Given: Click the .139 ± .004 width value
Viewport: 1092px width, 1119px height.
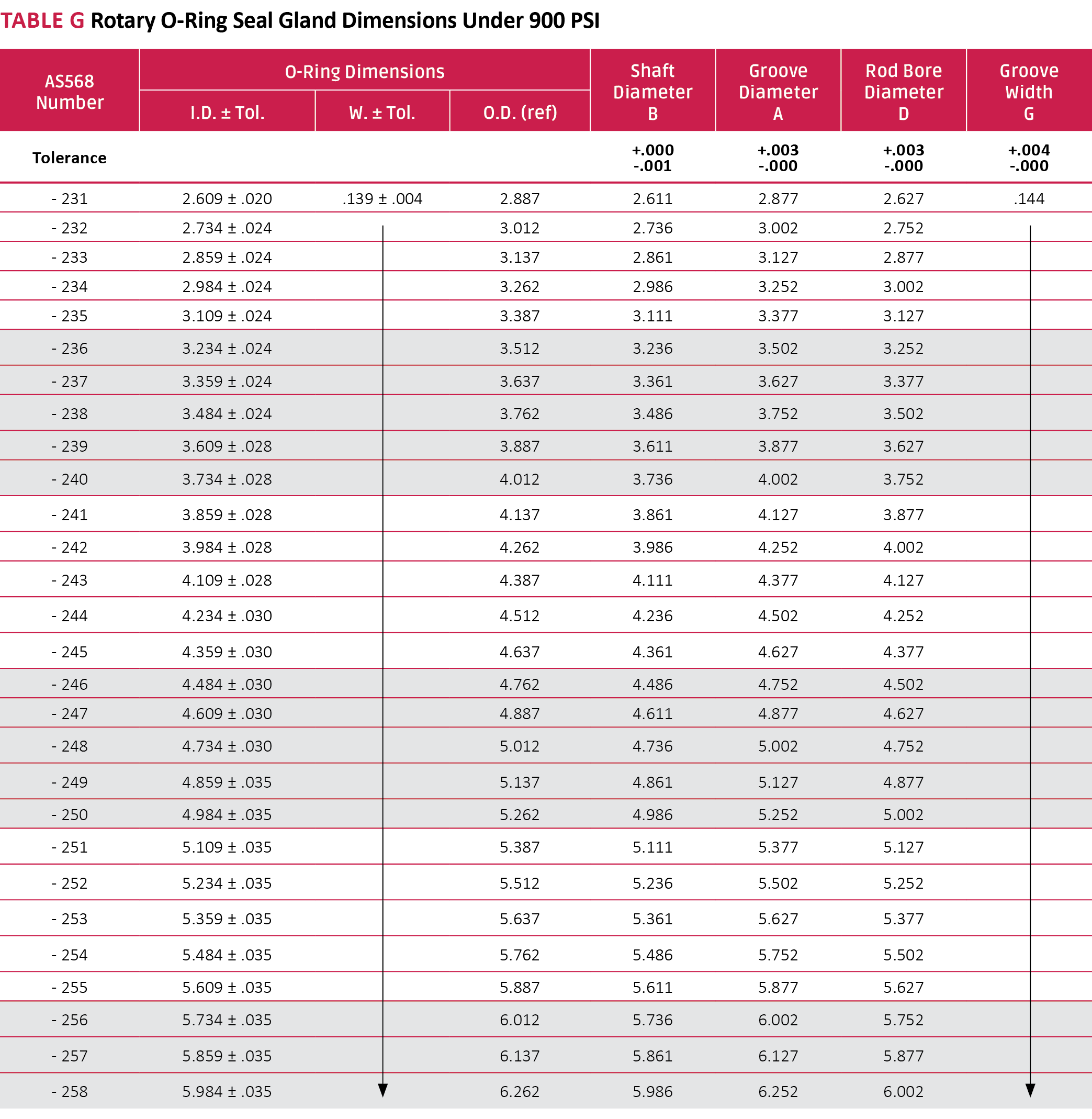Looking at the screenshot, I should click(382, 199).
